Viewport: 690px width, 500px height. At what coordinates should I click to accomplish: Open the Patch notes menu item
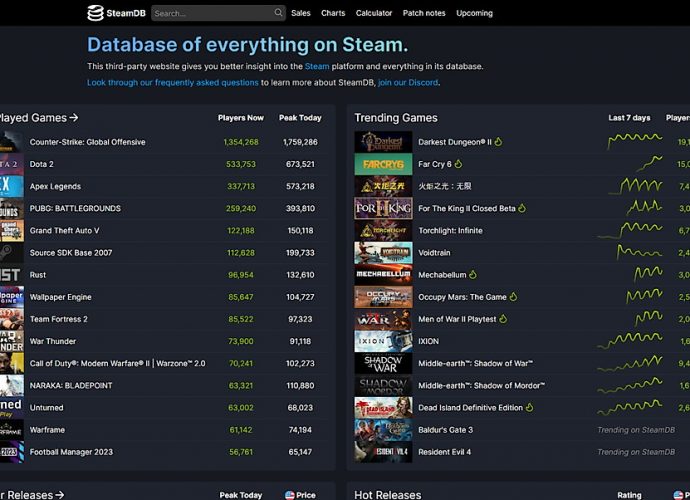pyautogui.click(x=424, y=13)
